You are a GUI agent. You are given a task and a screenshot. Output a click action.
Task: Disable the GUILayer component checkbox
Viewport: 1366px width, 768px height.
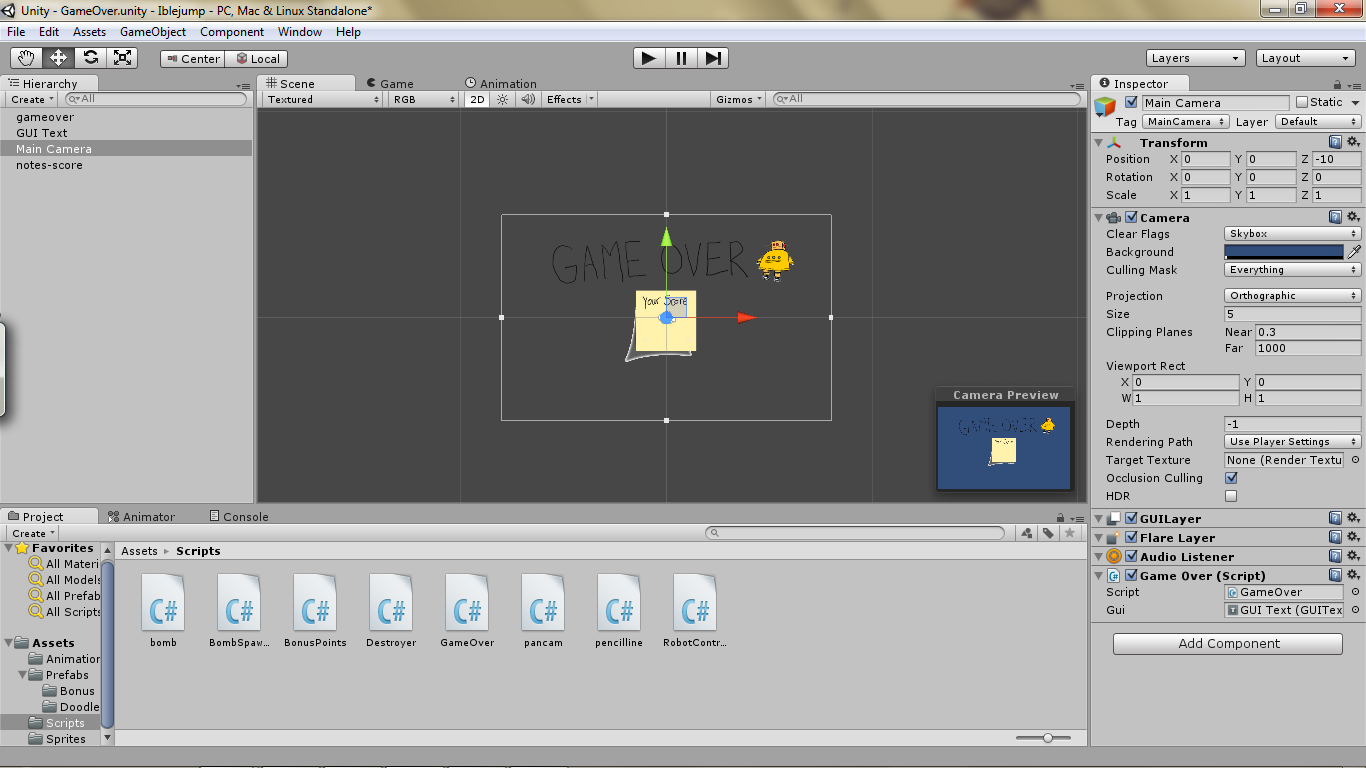1131,518
